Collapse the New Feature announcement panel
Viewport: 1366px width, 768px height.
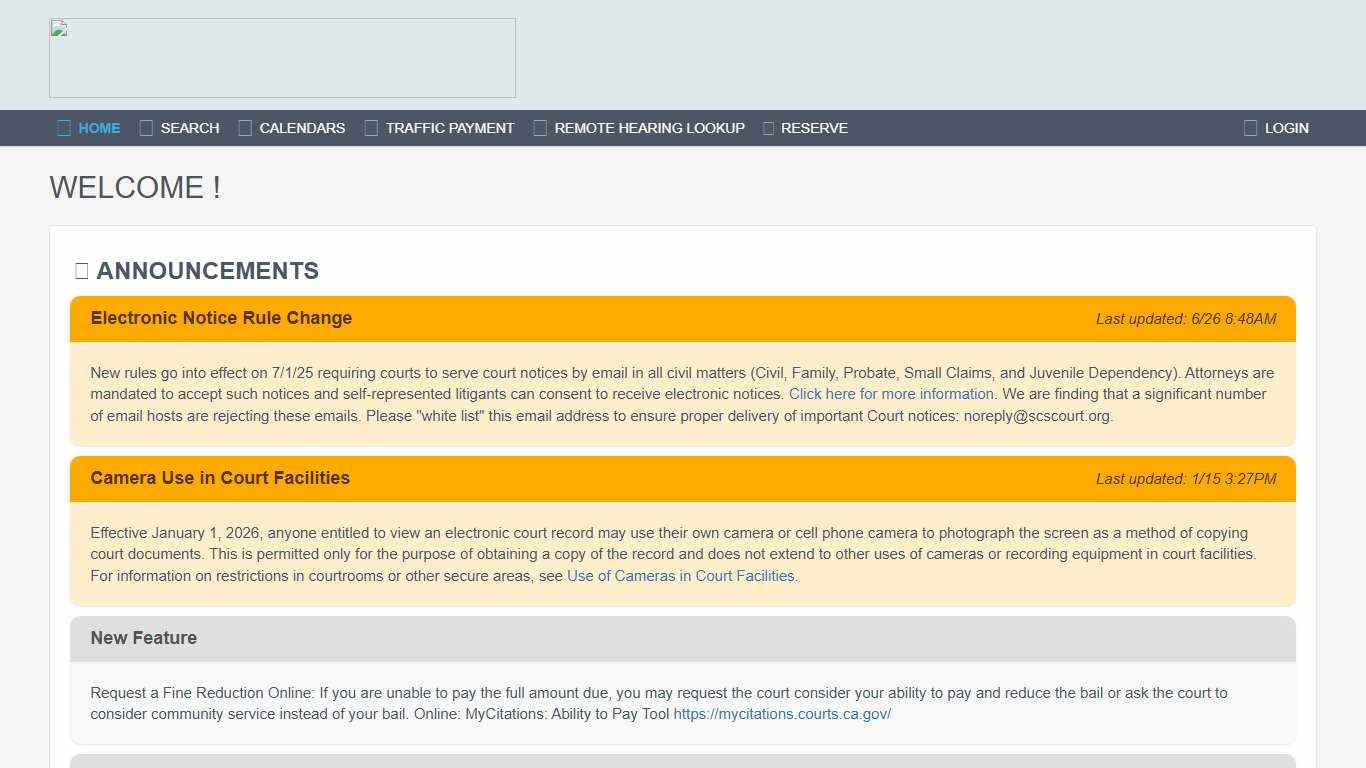[683, 638]
